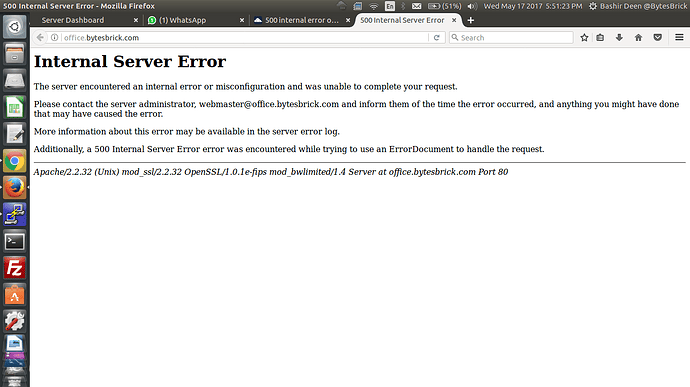Open a new tab with plus button
The height and width of the screenshot is (387, 690).
tap(470, 20)
